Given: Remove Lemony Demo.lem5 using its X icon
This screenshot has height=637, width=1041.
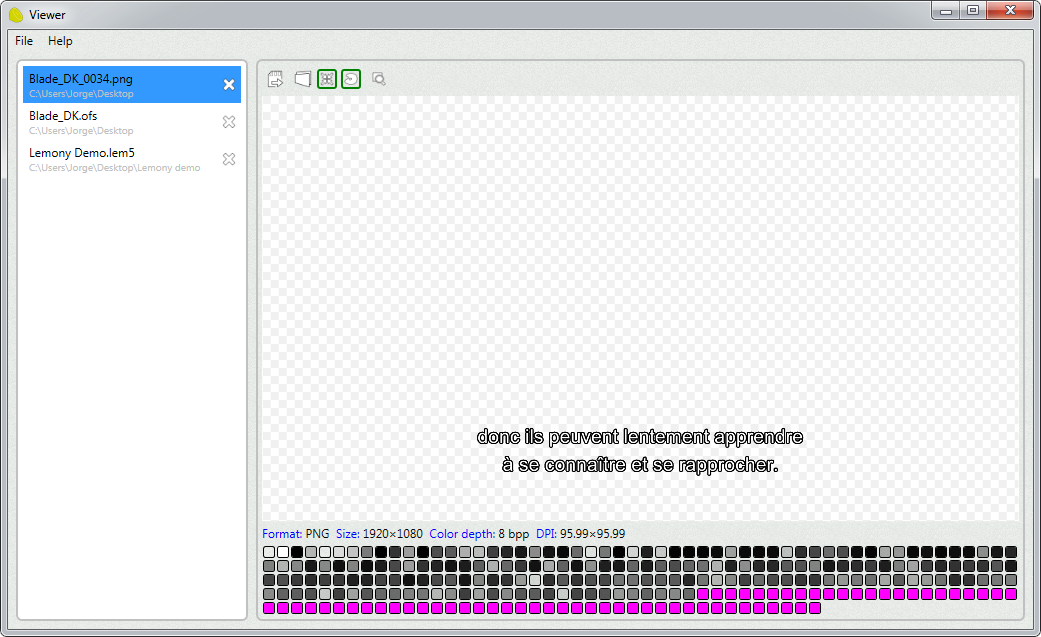Looking at the screenshot, I should (x=229, y=159).
